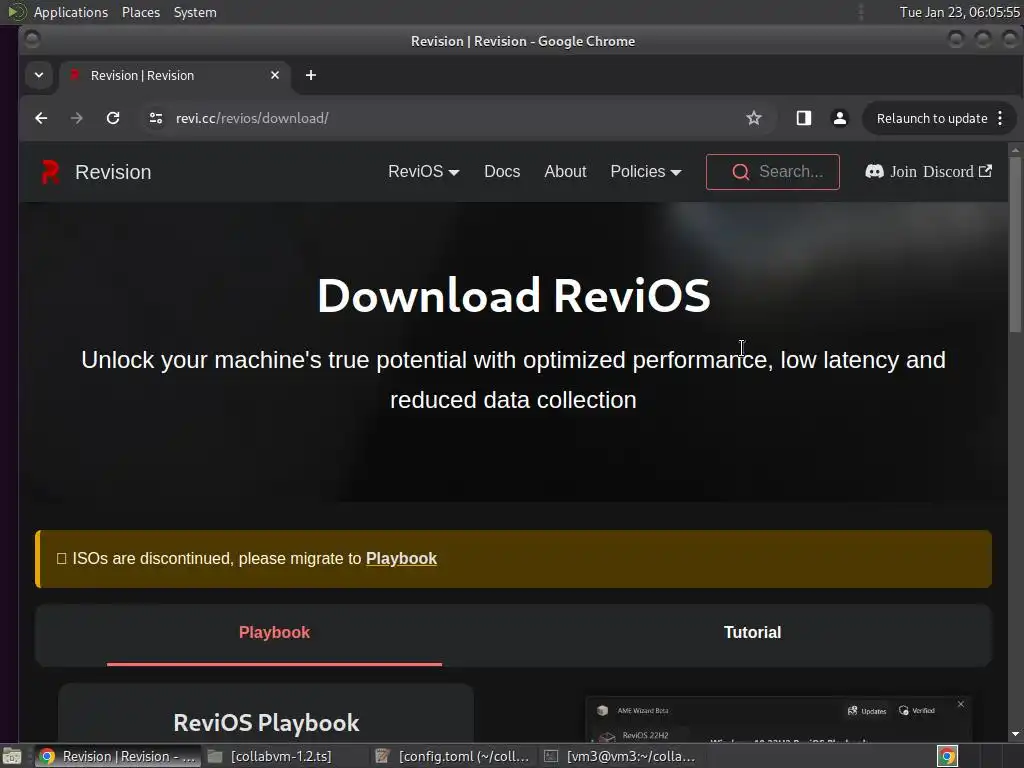The height and width of the screenshot is (768, 1024).
Task: Click the Revision site title
Action: [x=113, y=172]
